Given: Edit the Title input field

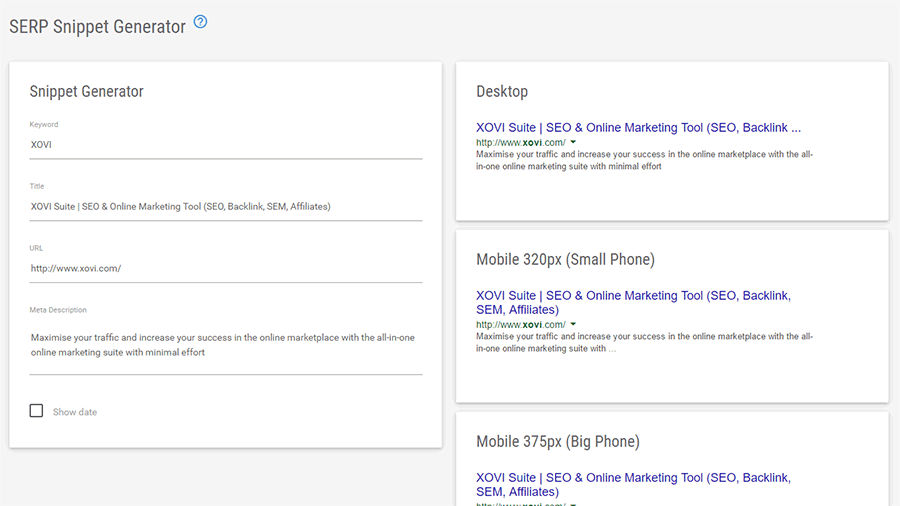Looking at the screenshot, I should [226, 207].
